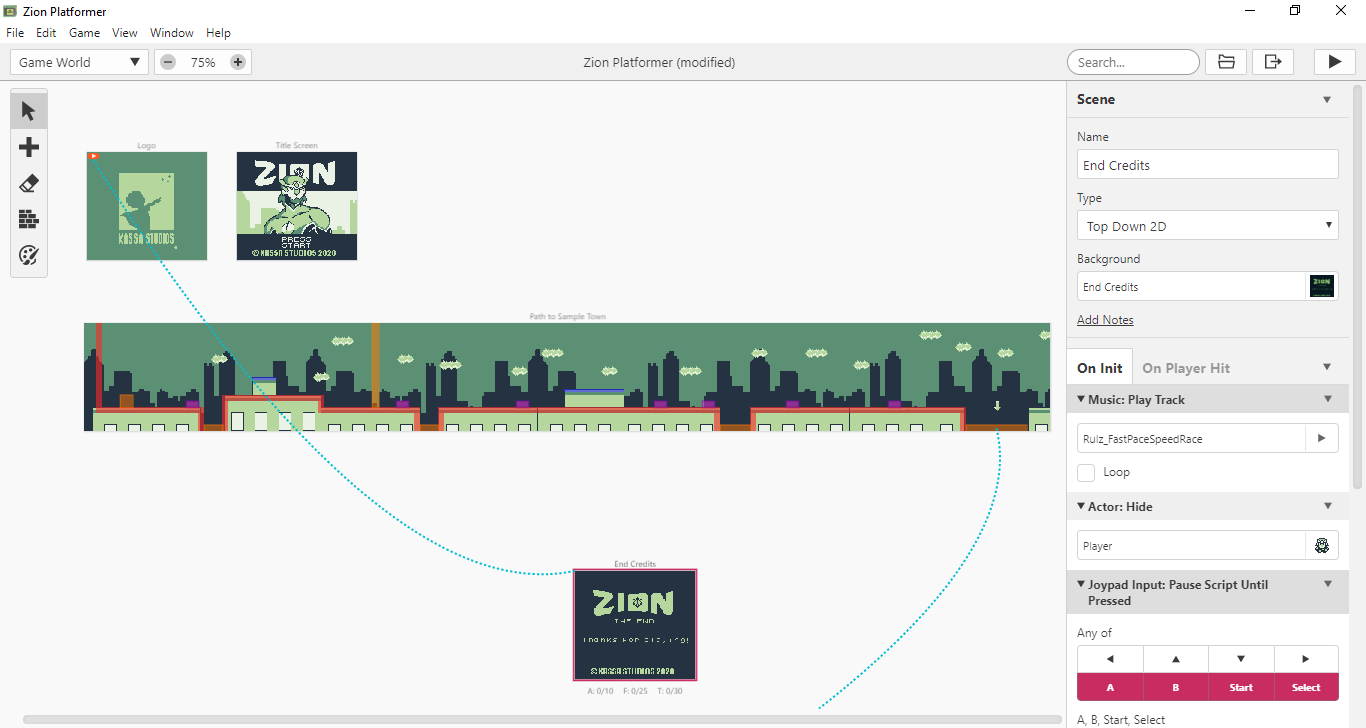Switch to the On Init tab
Screen dimensions: 1366x728
pos(1100,368)
